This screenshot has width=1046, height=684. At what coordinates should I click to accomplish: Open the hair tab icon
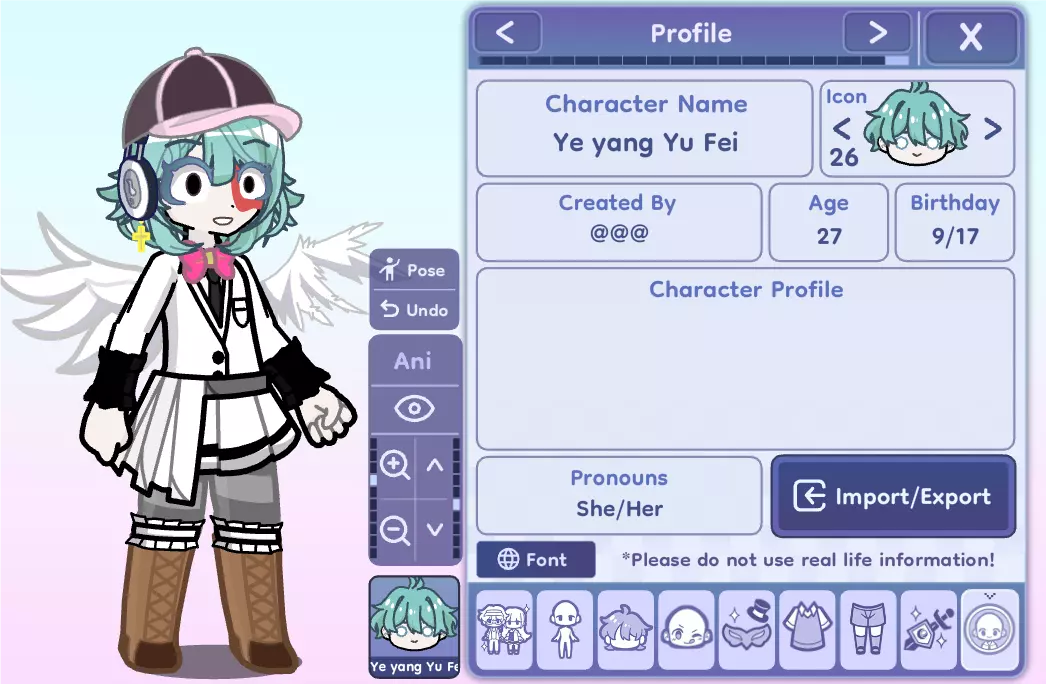point(625,630)
